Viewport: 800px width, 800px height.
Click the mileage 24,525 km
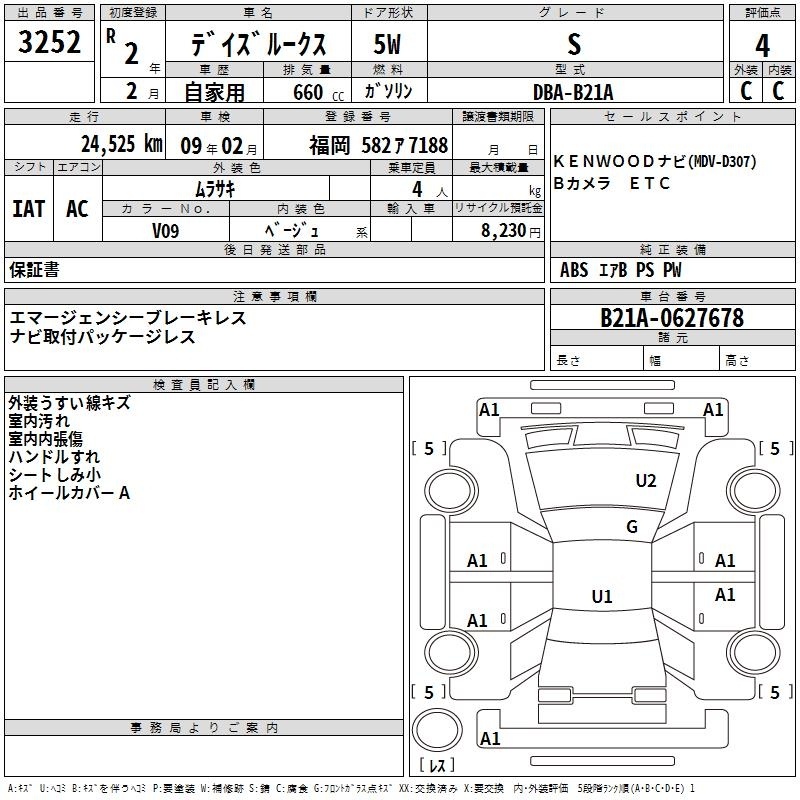[x=122, y=144]
